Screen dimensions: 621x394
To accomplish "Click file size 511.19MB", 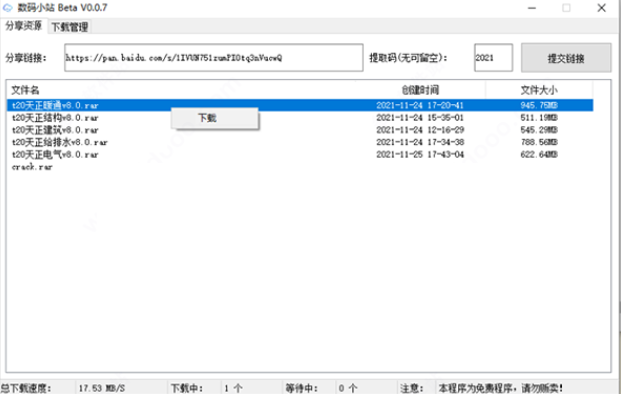I will (x=539, y=118).
